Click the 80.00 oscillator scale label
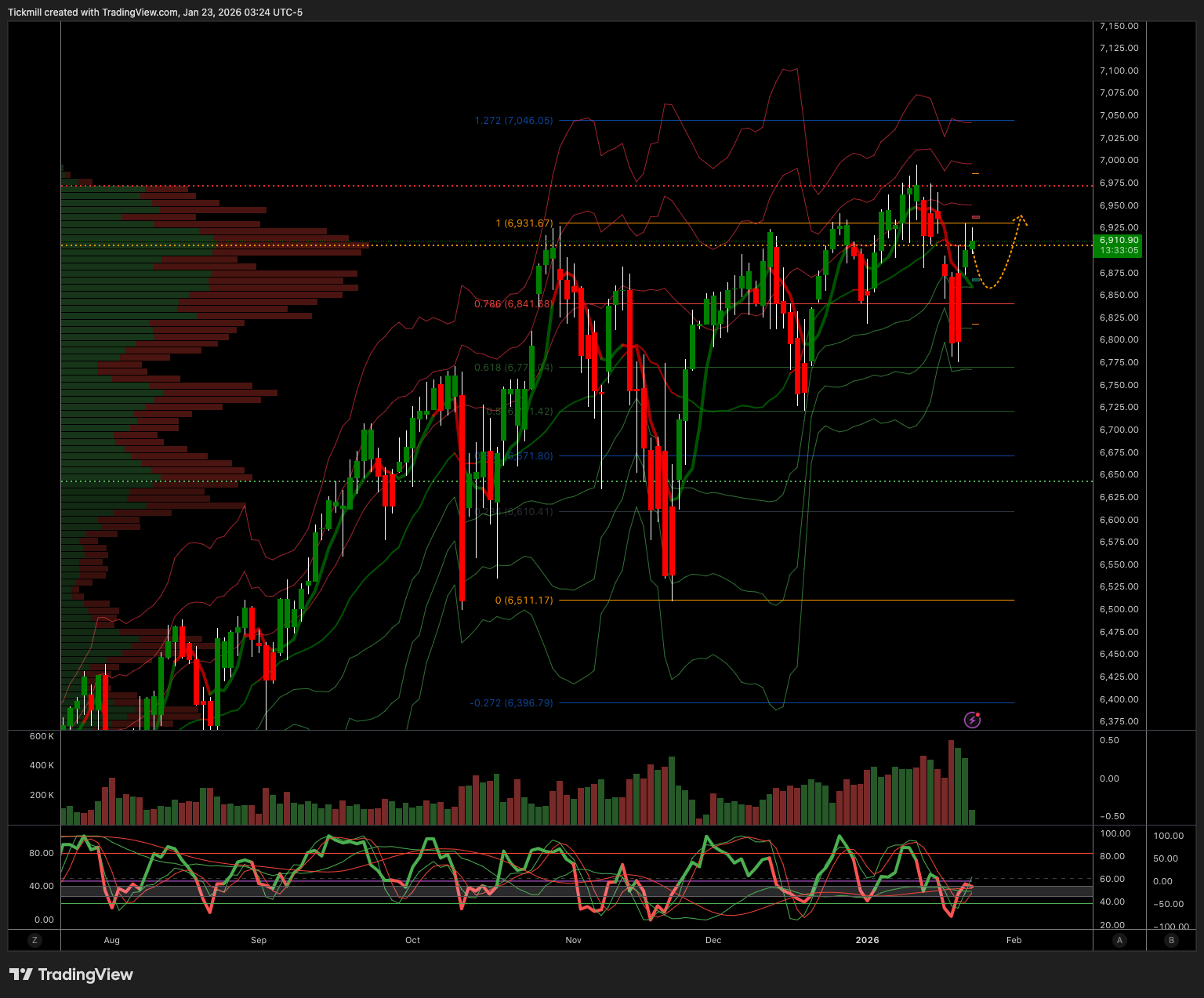The image size is (1204, 998). 42,853
